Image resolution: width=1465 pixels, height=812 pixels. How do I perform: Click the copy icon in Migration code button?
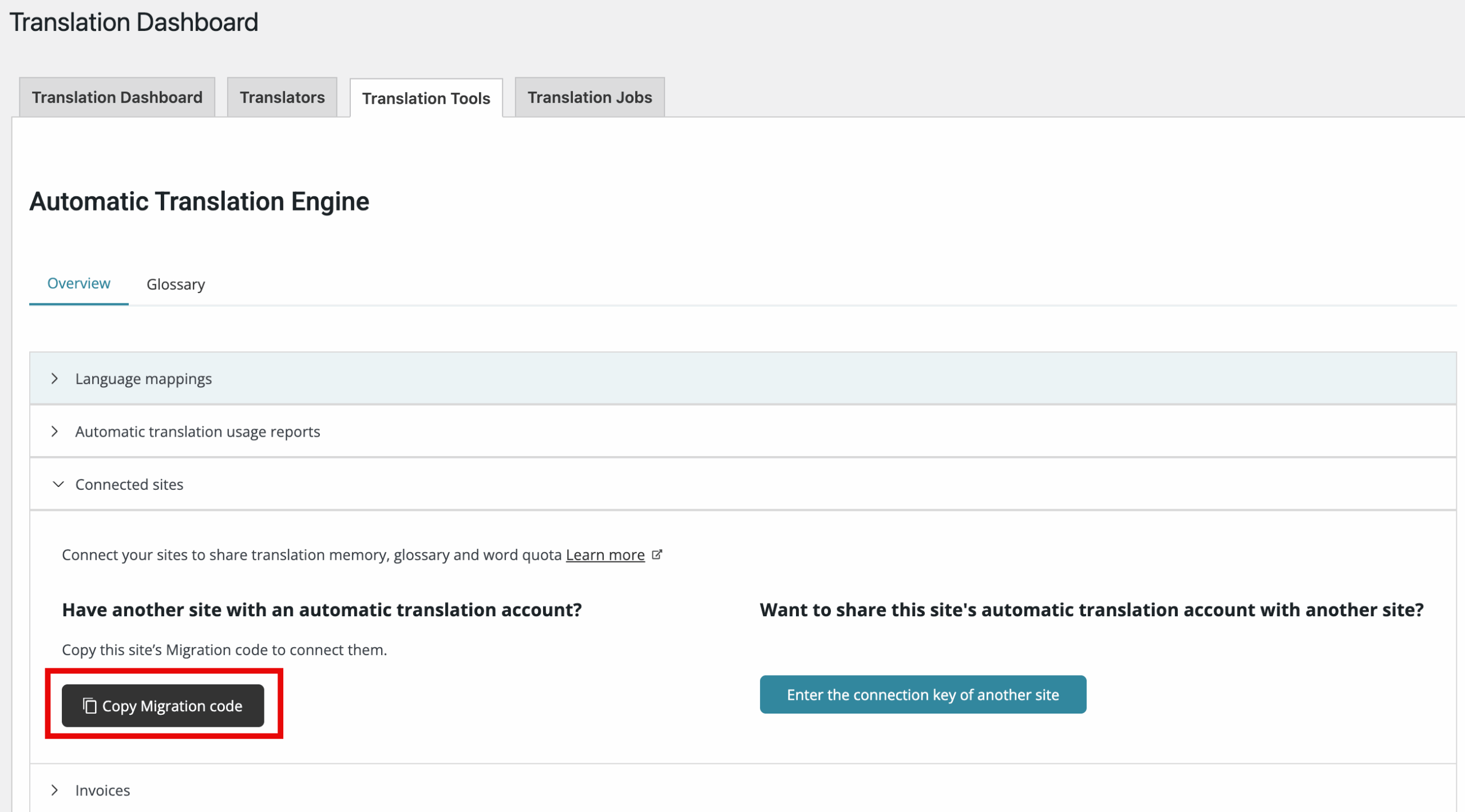pyautogui.click(x=89, y=706)
